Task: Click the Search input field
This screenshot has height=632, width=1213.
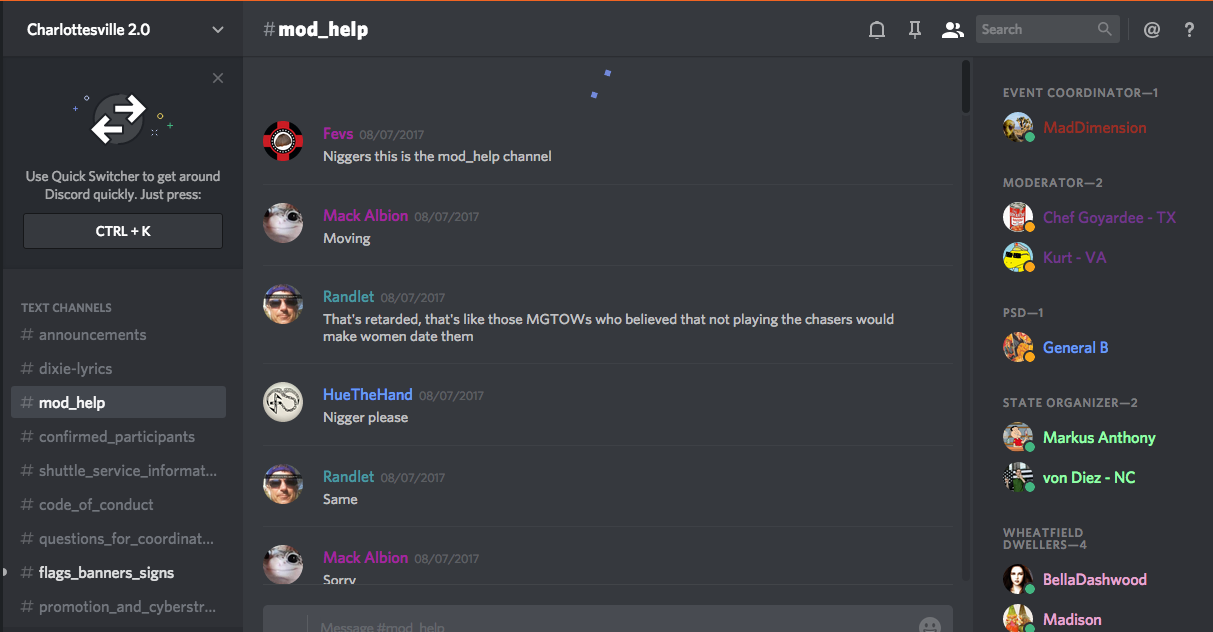Action: pyautogui.click(x=1036, y=30)
